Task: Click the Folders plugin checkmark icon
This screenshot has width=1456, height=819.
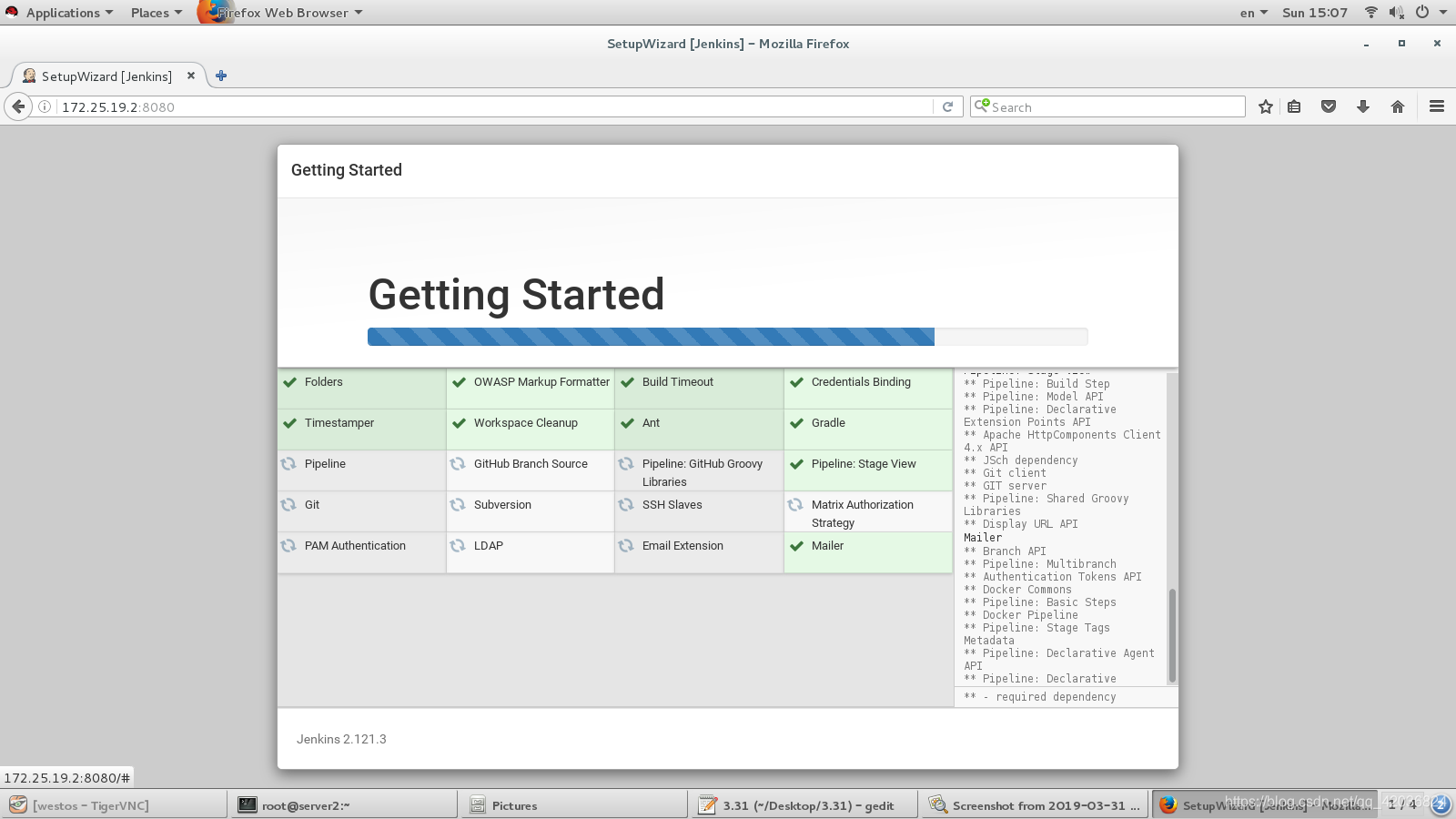Action: pos(290,382)
